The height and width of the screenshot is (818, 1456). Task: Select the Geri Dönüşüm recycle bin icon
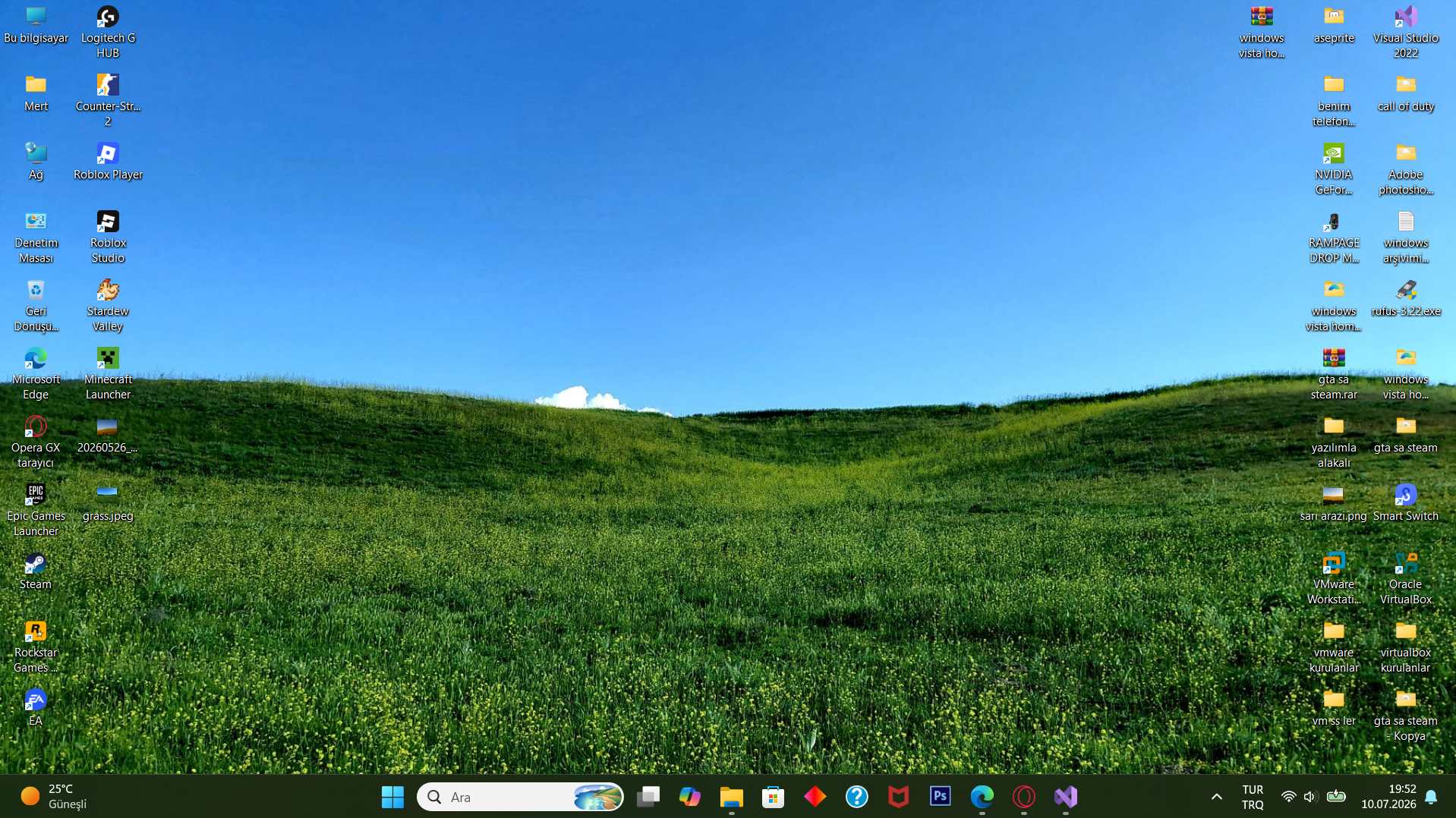pos(36,306)
